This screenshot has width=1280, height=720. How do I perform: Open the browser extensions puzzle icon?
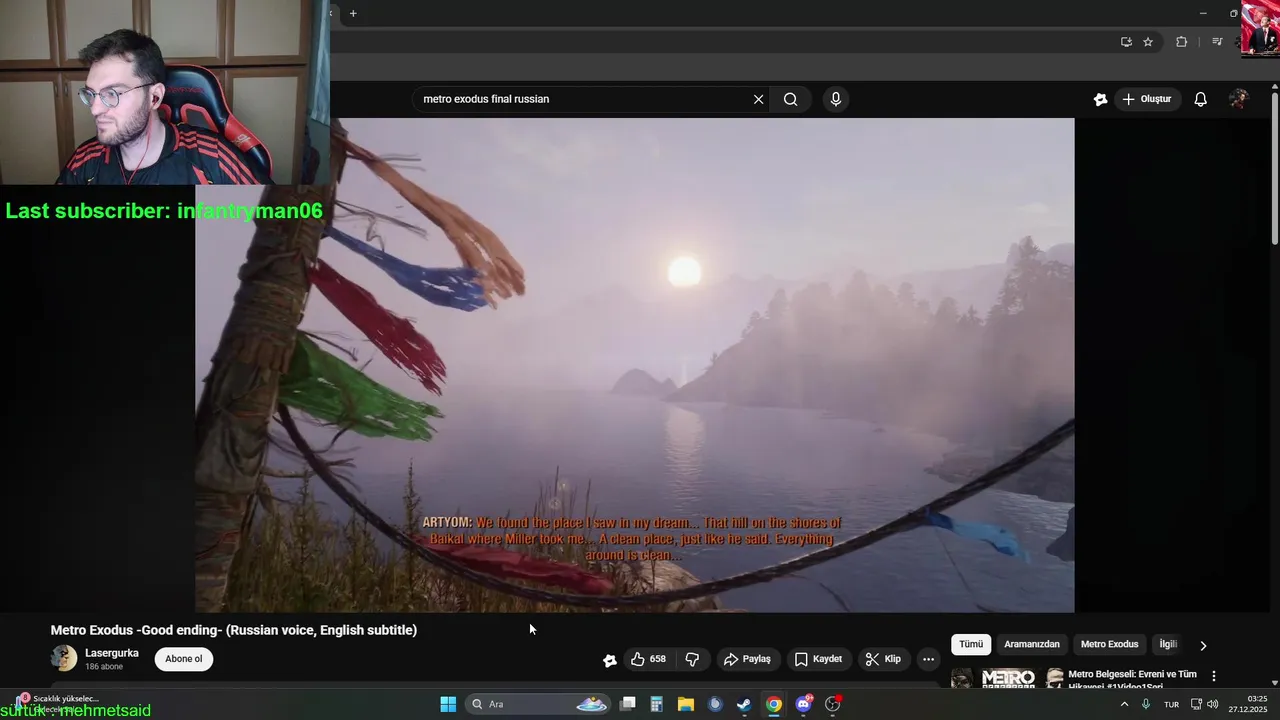1182,42
